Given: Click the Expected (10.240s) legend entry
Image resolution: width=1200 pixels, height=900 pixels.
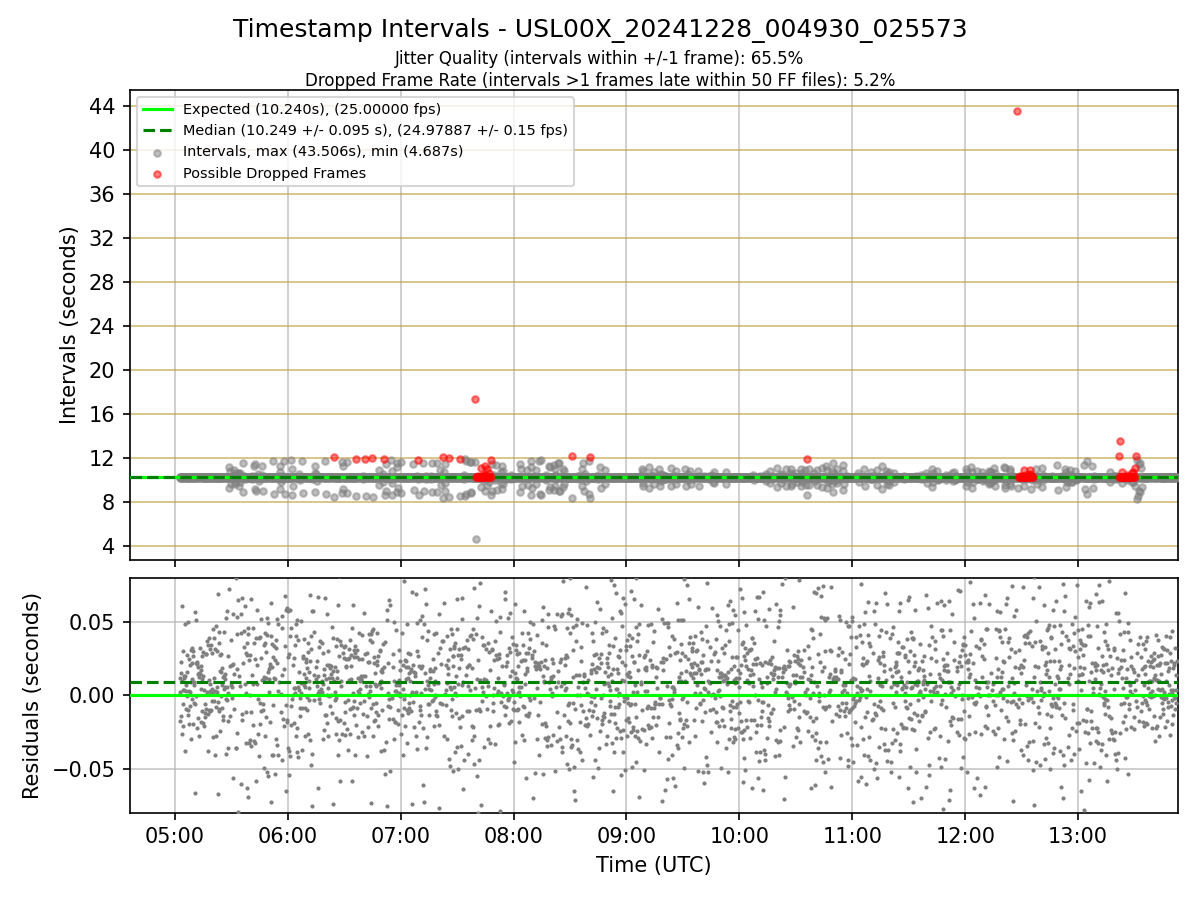Looking at the screenshot, I should click(x=312, y=109).
